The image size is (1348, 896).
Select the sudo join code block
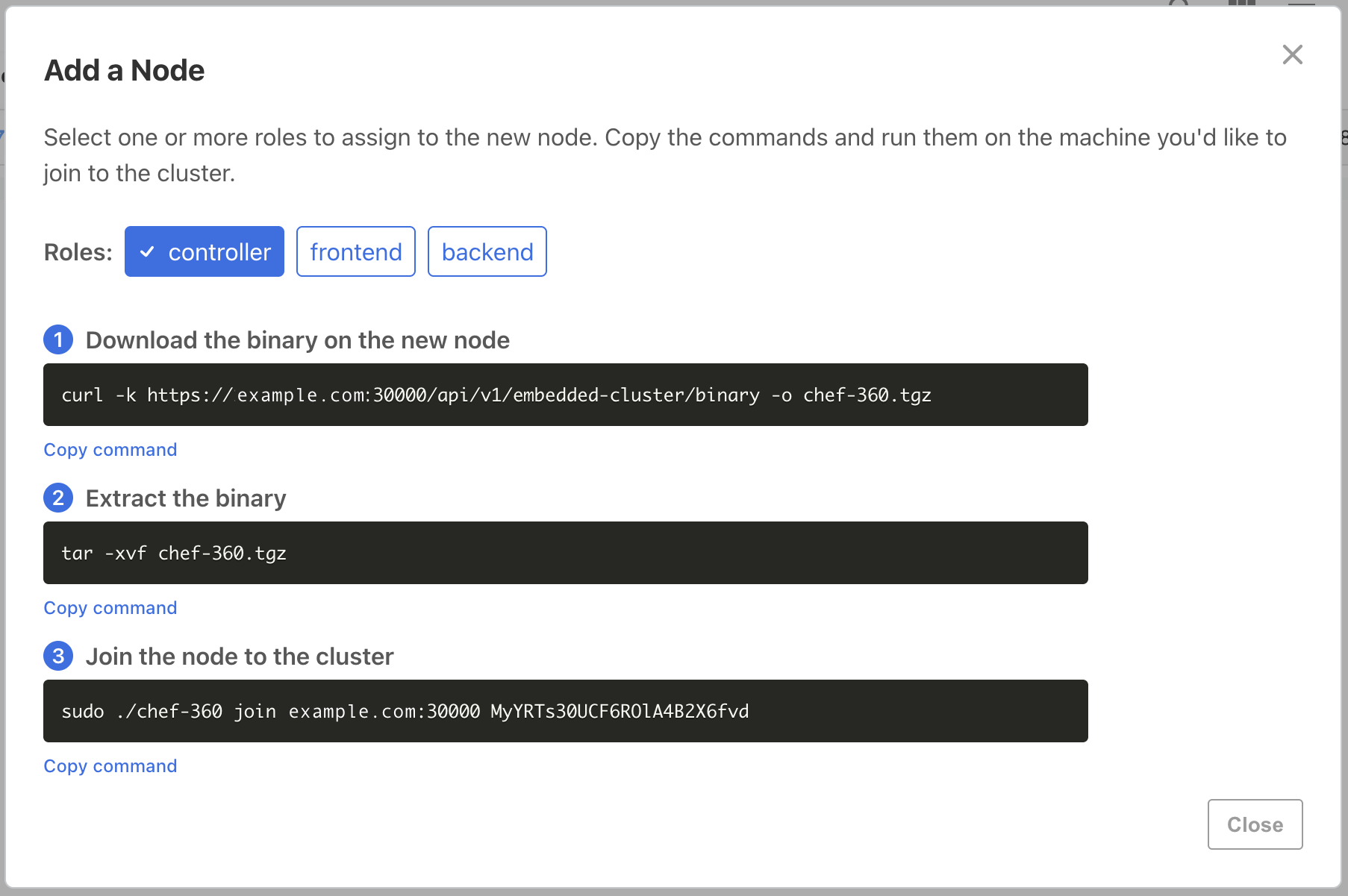(566, 711)
